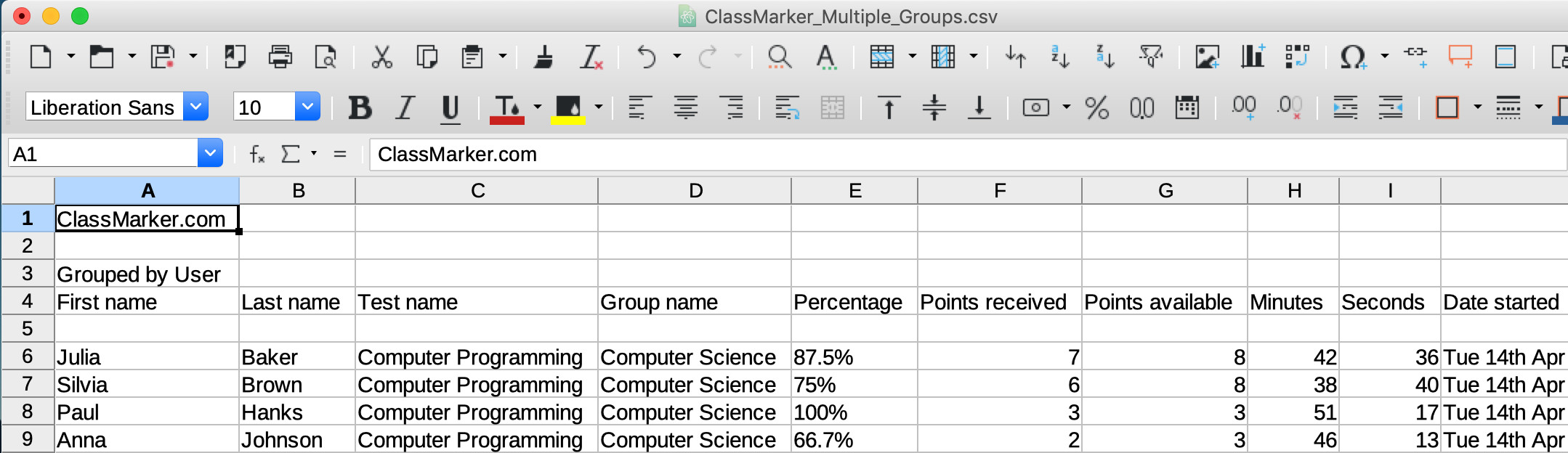Click the Function Wizard fx icon
The height and width of the screenshot is (453, 1568).
click(256, 154)
